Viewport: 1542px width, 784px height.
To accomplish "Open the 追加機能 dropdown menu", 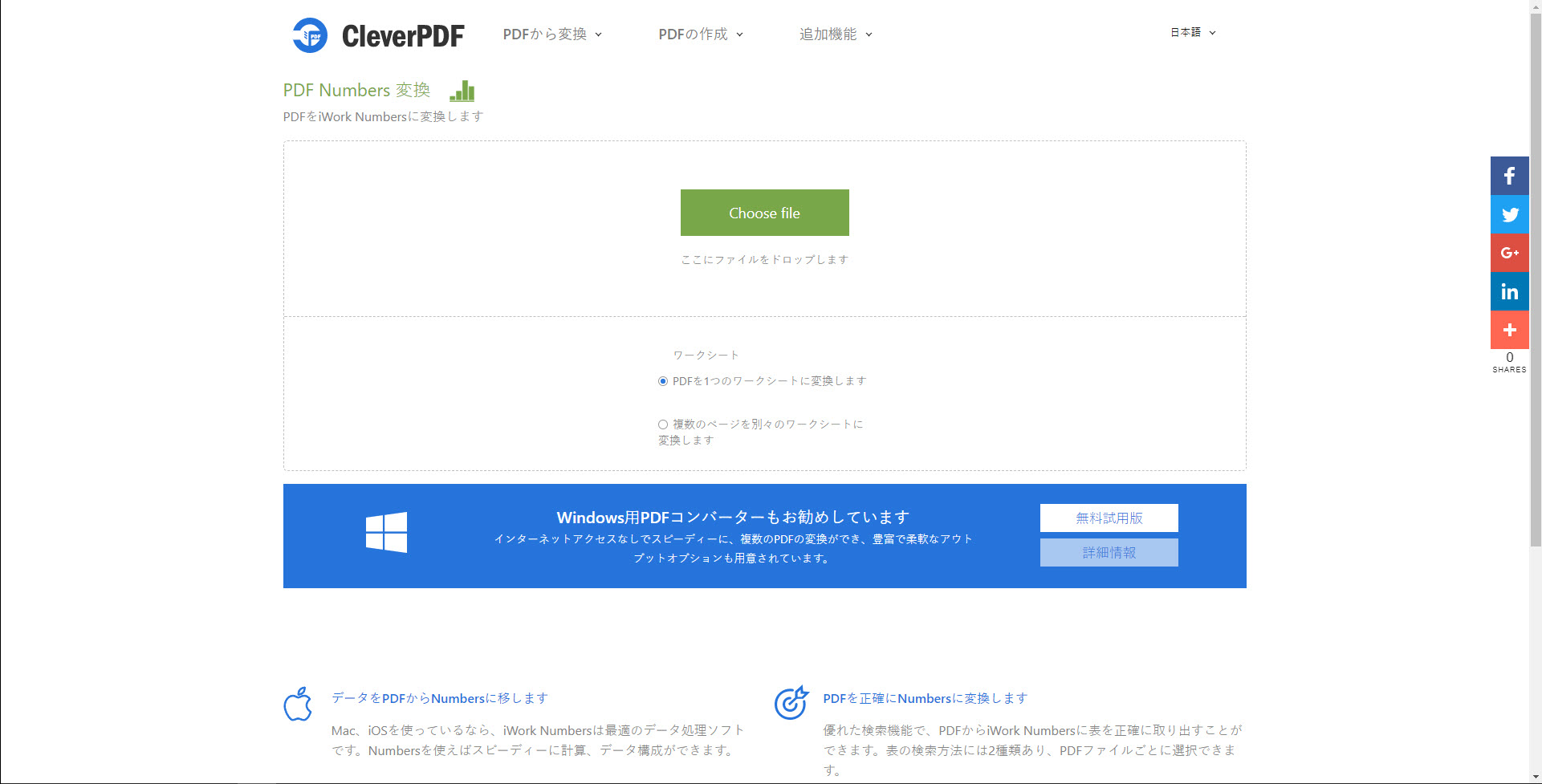I will tap(835, 35).
